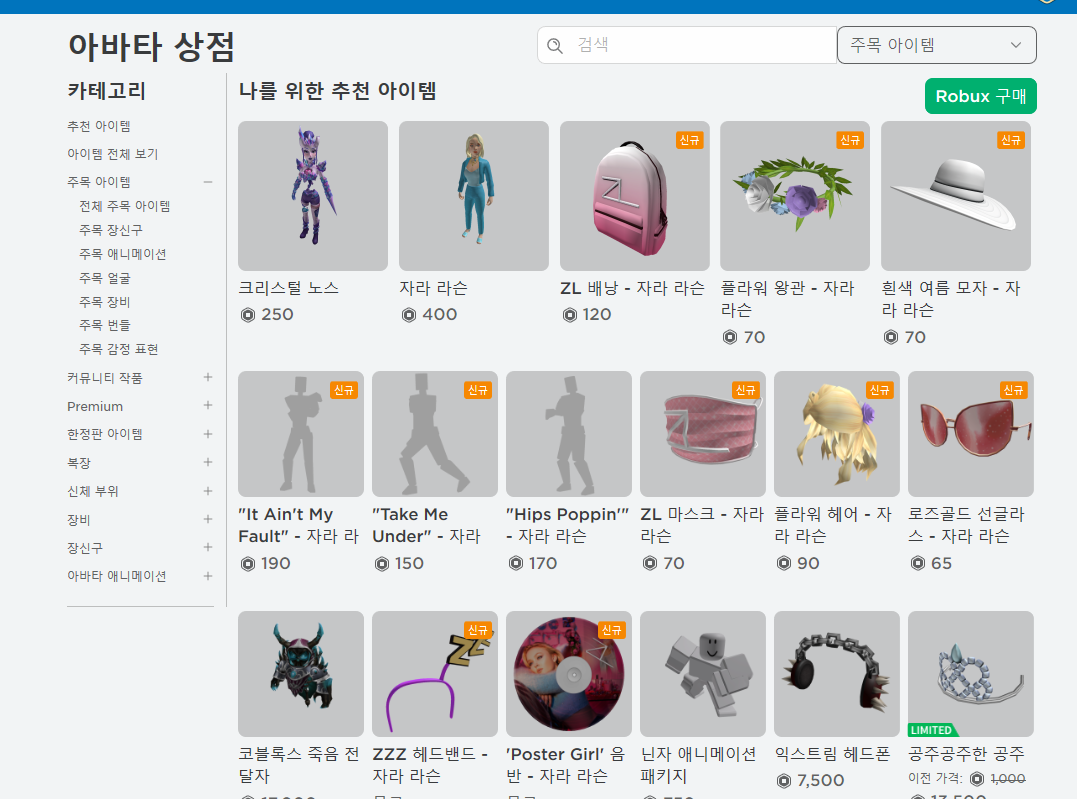Click the 익스트림 헤드폰 item title
Screen dimensions: 1077x799
click(x=832, y=754)
